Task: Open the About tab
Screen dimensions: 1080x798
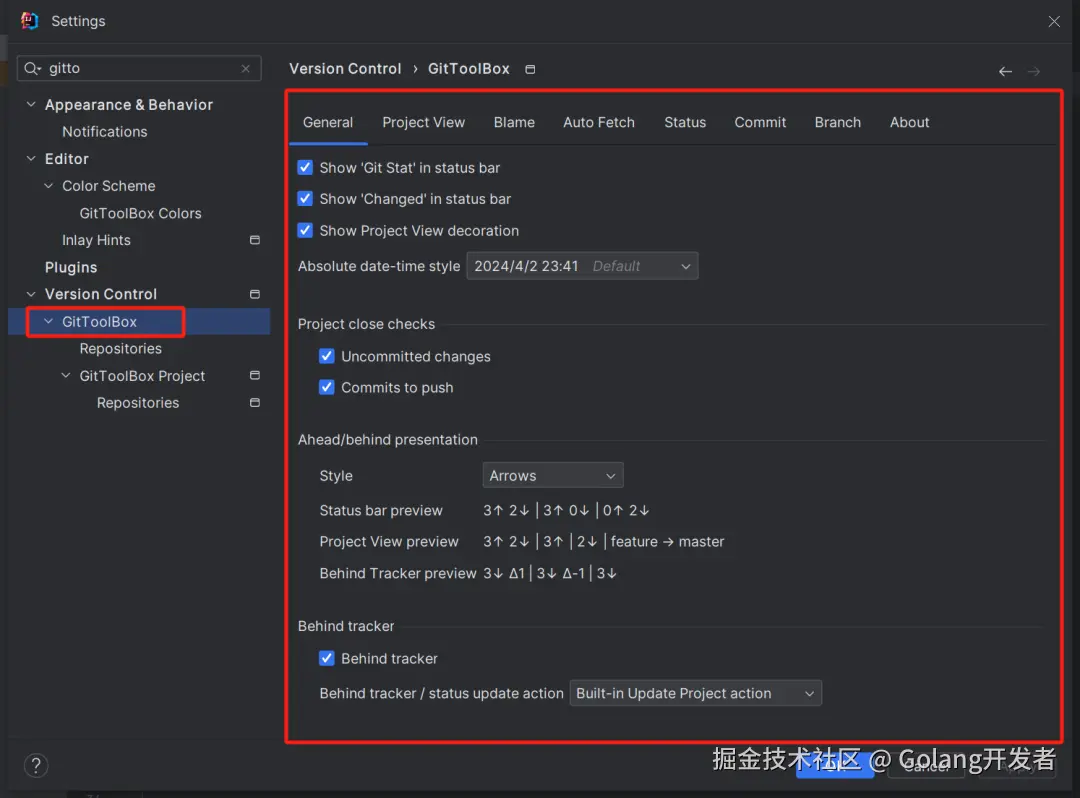Action: coord(909,123)
